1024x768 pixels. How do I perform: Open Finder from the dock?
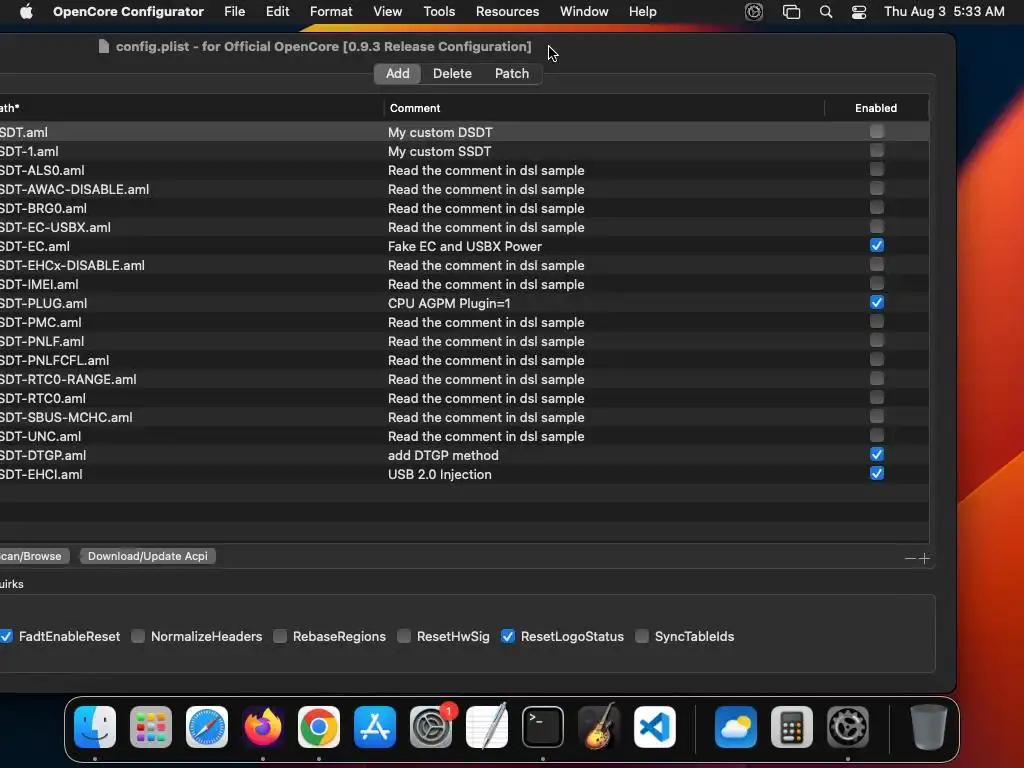click(95, 727)
